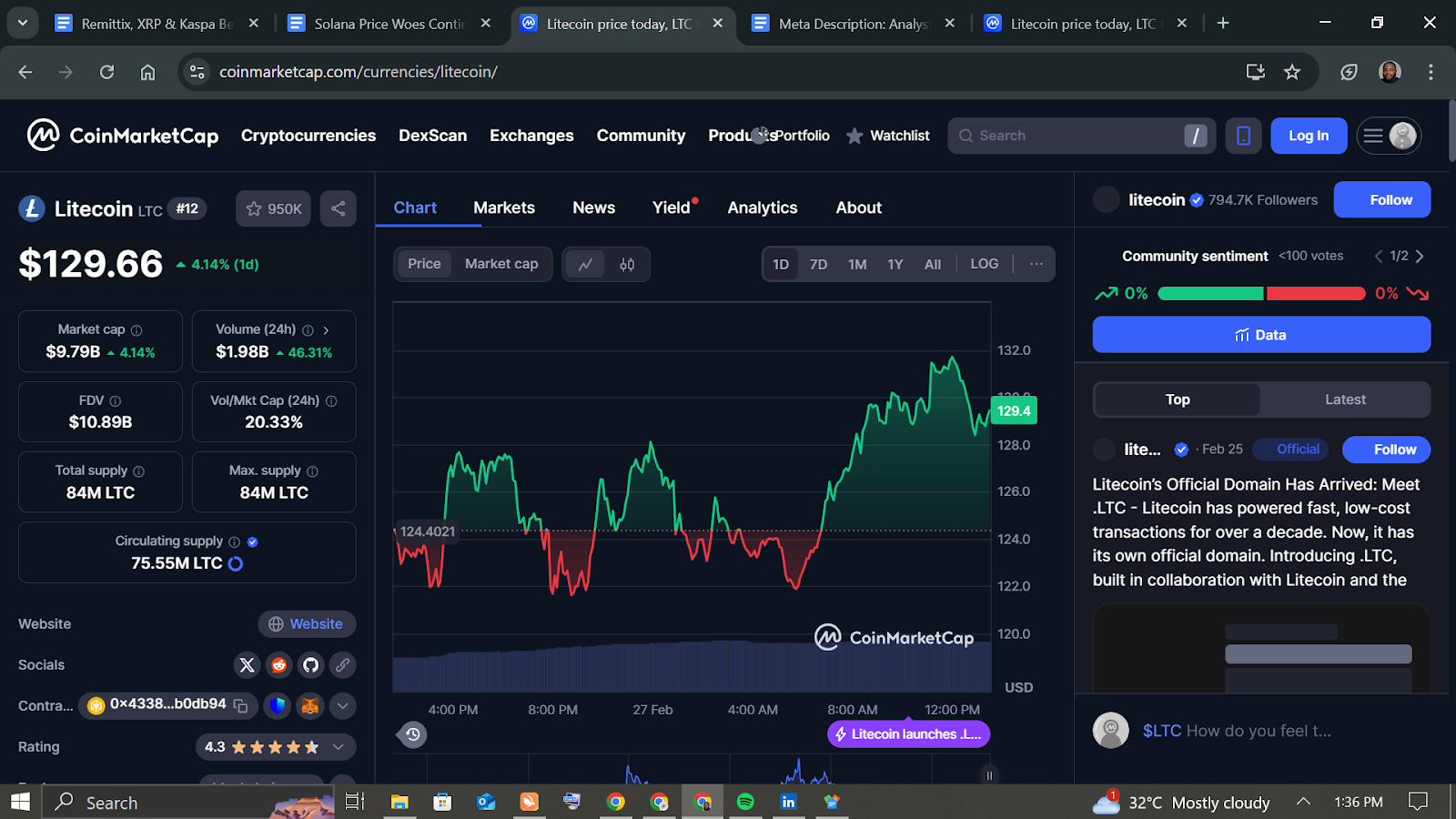Go to previous community sentiment page

pos(1379,257)
